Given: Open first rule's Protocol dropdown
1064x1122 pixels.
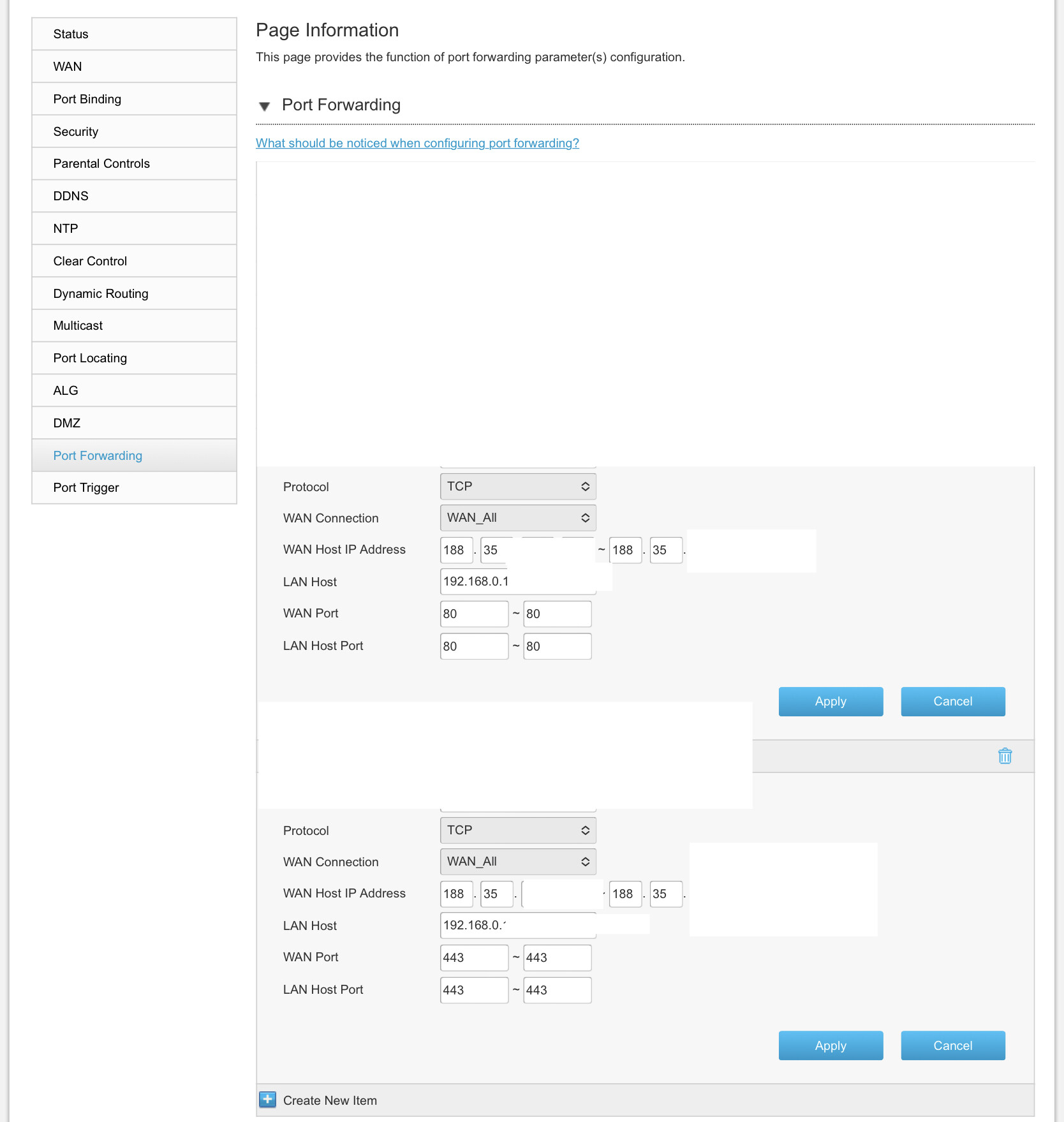Looking at the screenshot, I should 518,487.
